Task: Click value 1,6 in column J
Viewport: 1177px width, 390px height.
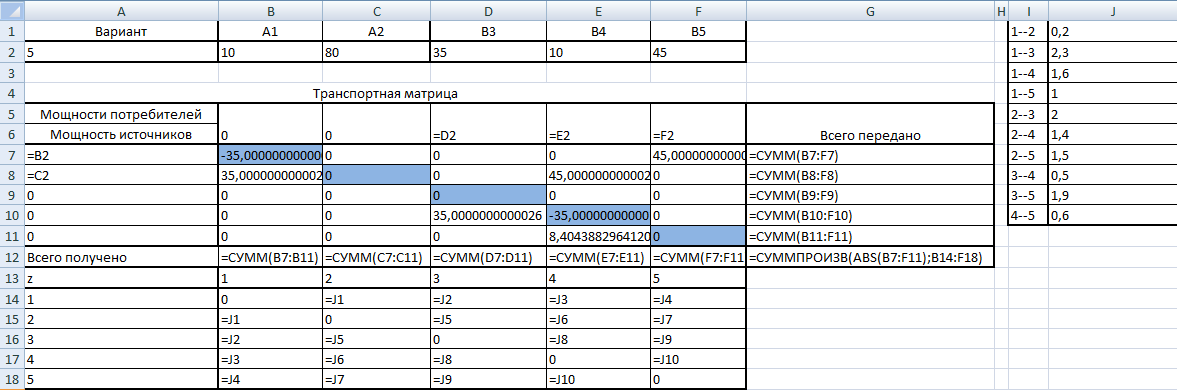Action: pyautogui.click(x=1112, y=73)
